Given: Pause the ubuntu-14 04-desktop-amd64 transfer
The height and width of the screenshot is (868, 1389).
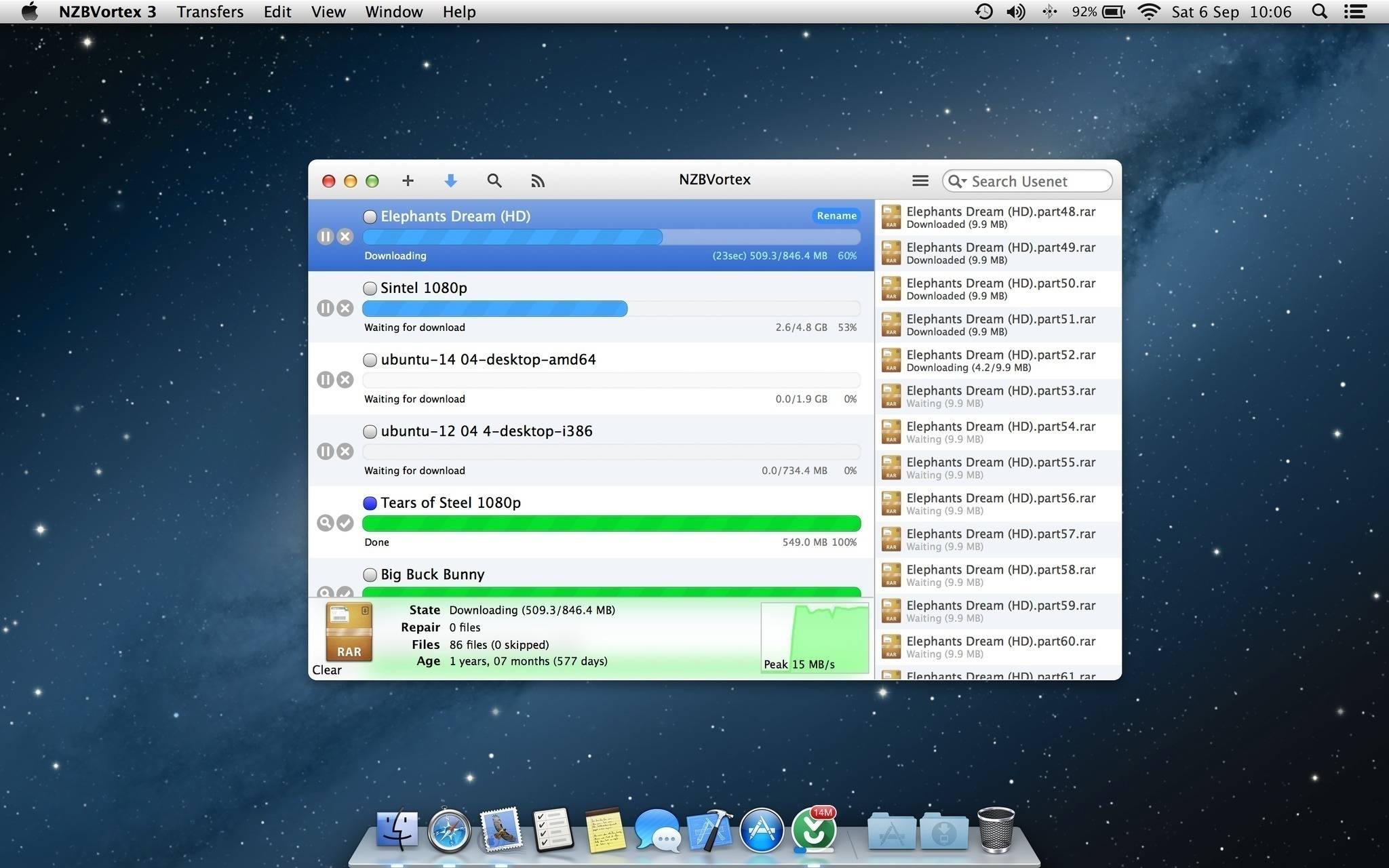Looking at the screenshot, I should pos(326,380).
